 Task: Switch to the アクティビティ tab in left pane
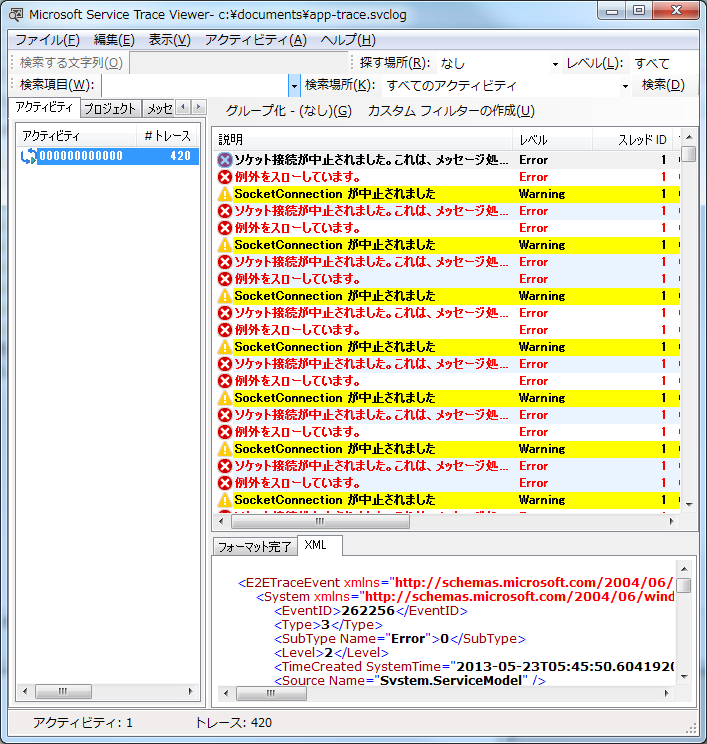tap(44, 107)
